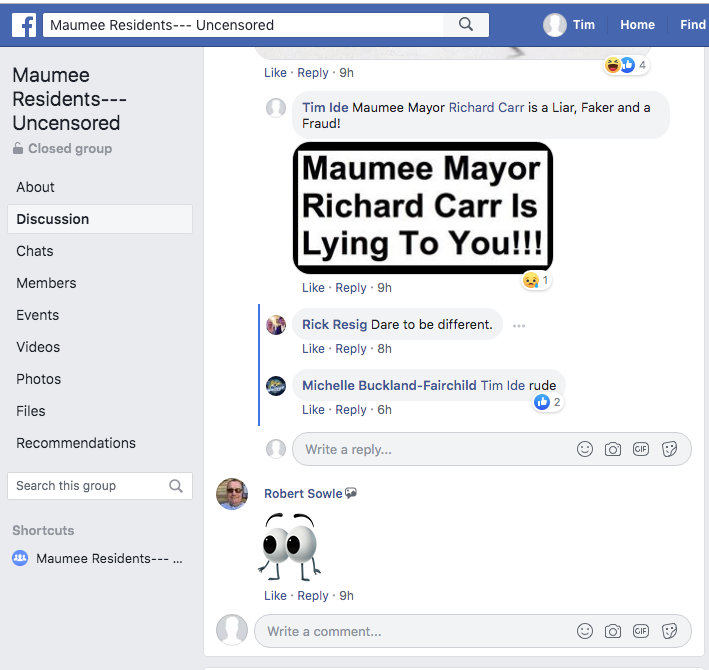
Task: Open options ellipsis beside Rick Resig comment
Action: click(519, 326)
